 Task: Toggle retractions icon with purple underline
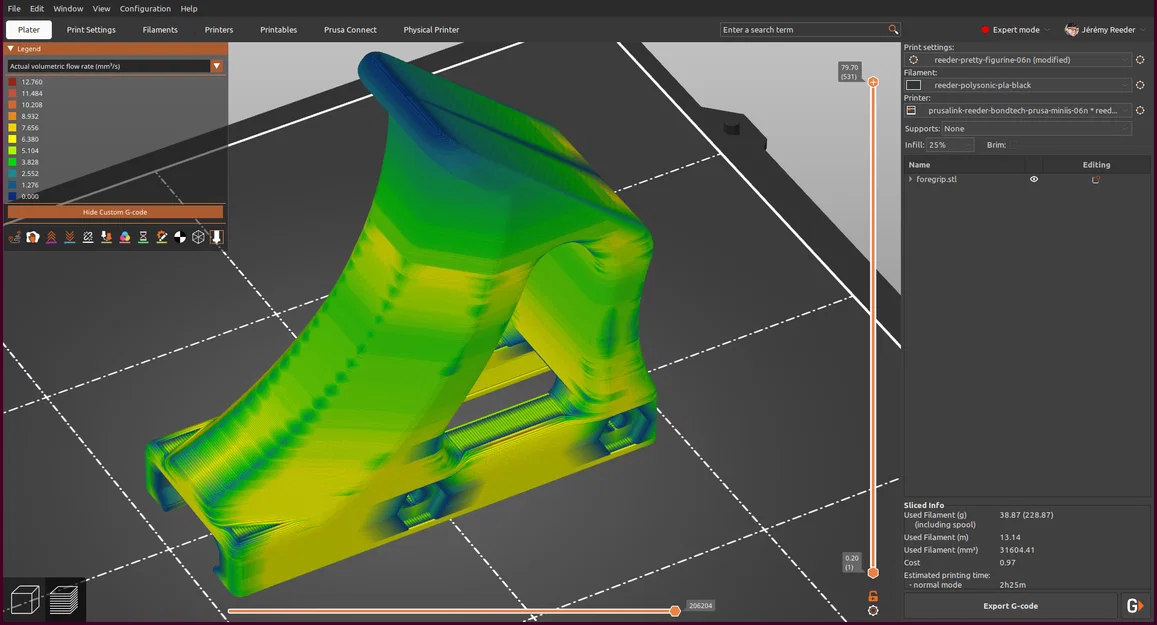51,237
